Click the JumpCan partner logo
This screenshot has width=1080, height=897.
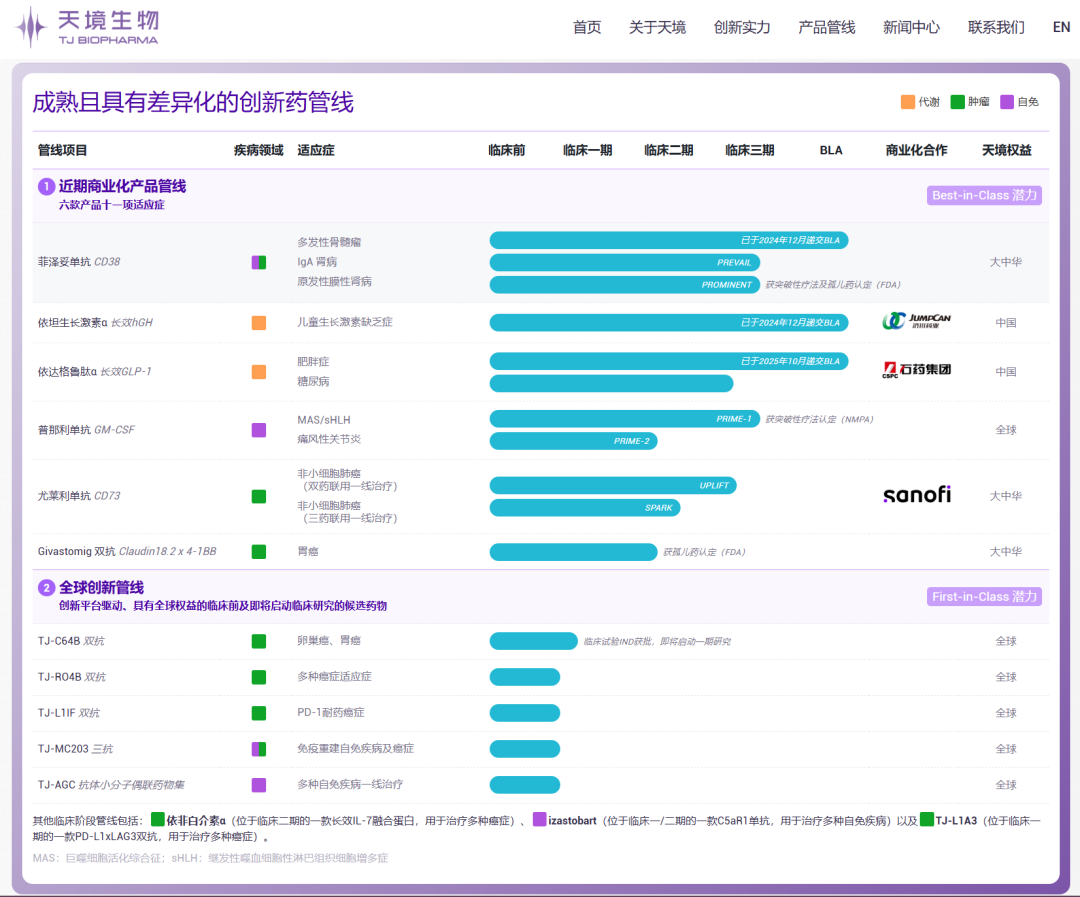click(916, 321)
